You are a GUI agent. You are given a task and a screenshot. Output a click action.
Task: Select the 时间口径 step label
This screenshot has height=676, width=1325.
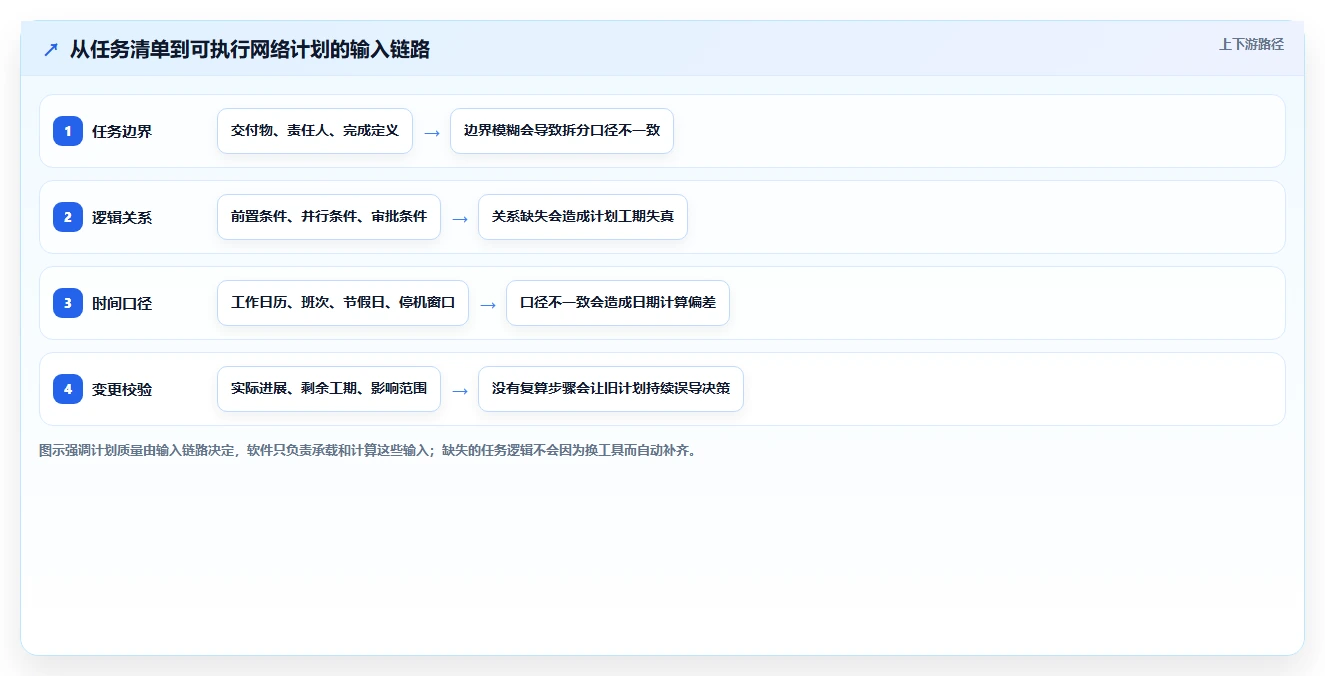[122, 303]
